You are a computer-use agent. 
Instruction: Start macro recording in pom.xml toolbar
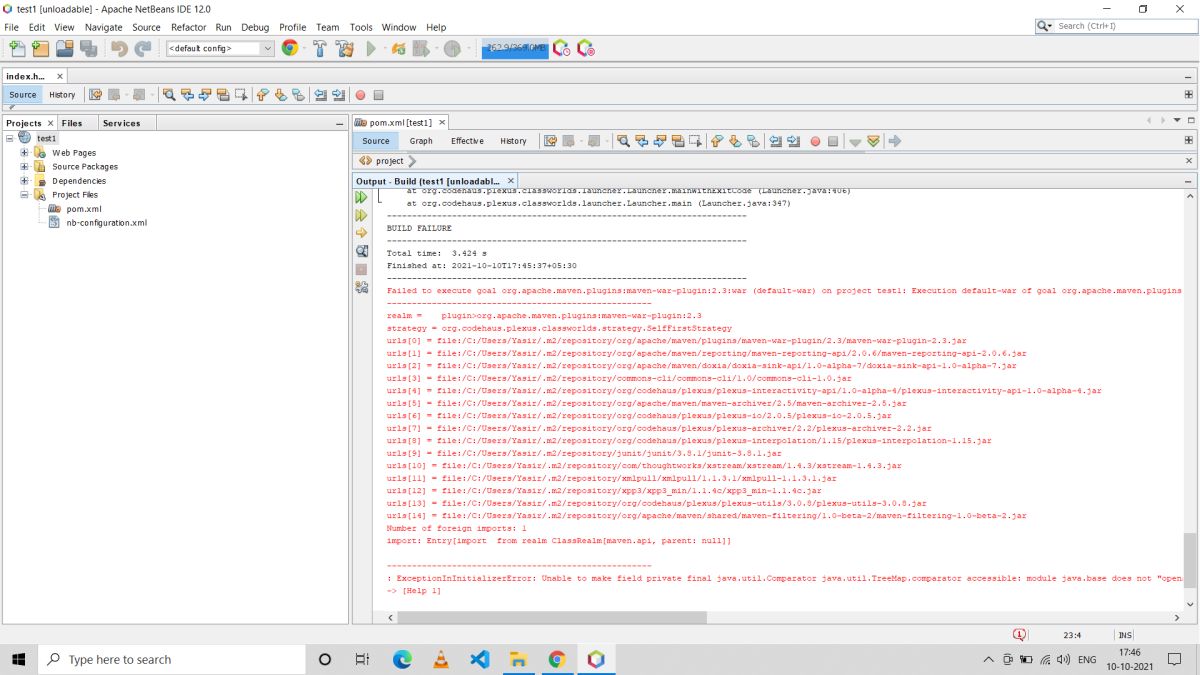pos(815,141)
